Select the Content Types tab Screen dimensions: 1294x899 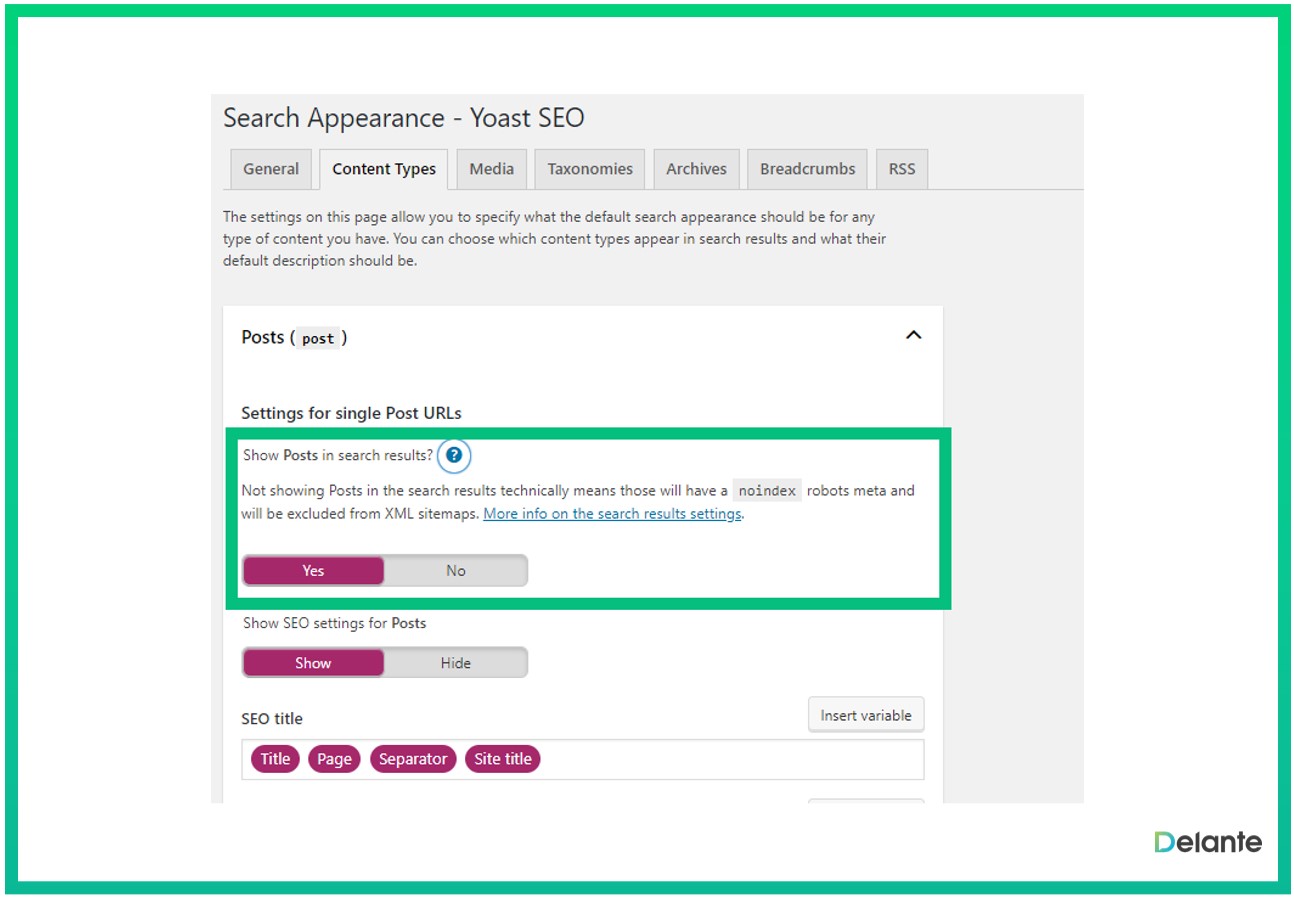(384, 169)
